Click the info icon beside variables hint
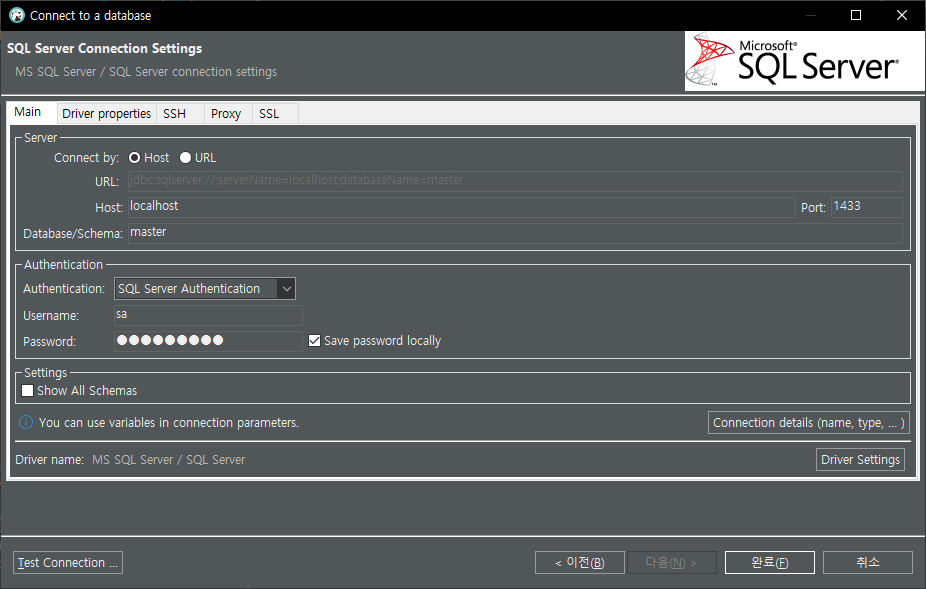The height and width of the screenshot is (589, 926). 26,422
